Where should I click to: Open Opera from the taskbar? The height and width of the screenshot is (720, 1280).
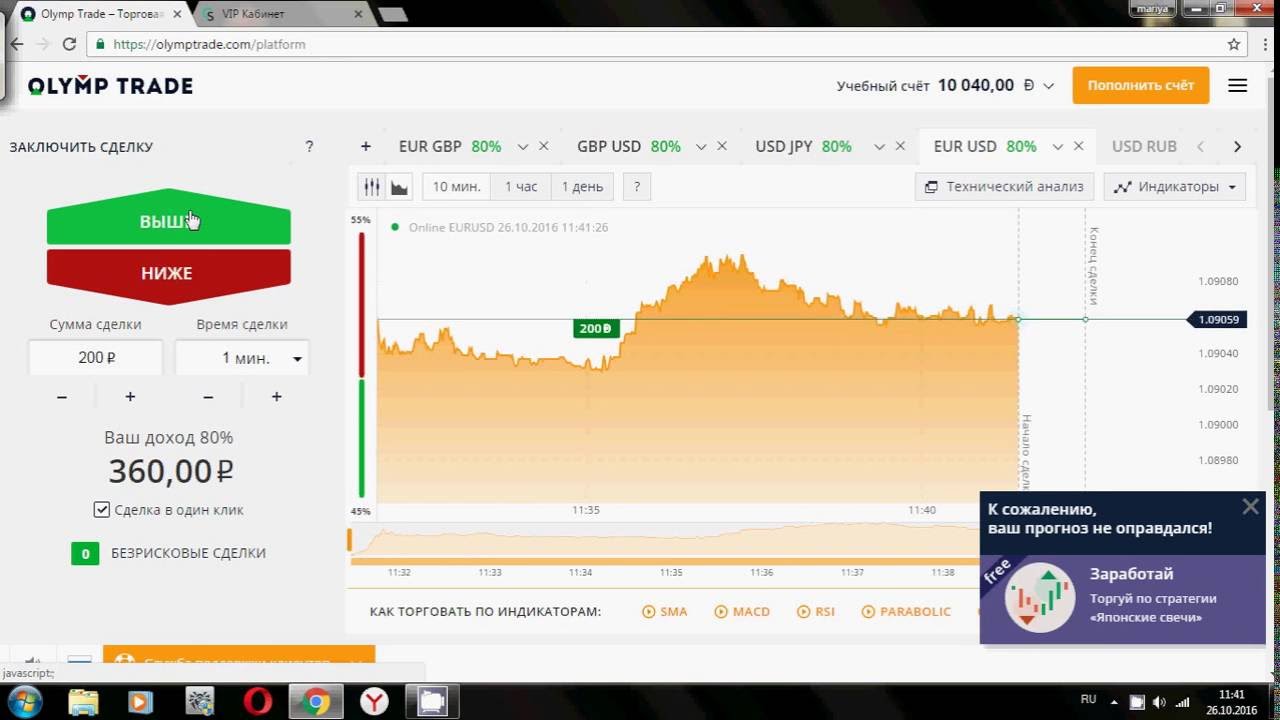click(258, 702)
